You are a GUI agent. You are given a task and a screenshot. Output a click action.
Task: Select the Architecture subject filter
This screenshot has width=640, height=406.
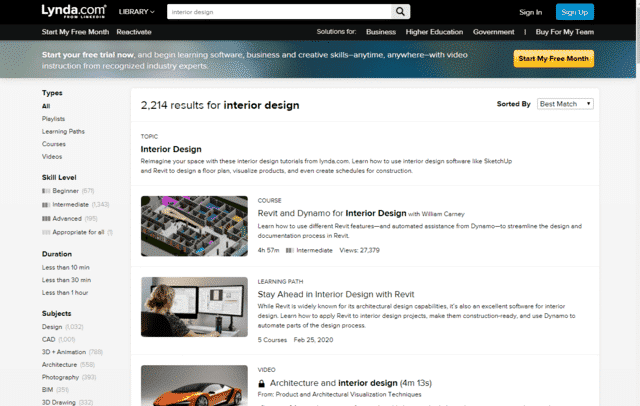tap(60, 365)
